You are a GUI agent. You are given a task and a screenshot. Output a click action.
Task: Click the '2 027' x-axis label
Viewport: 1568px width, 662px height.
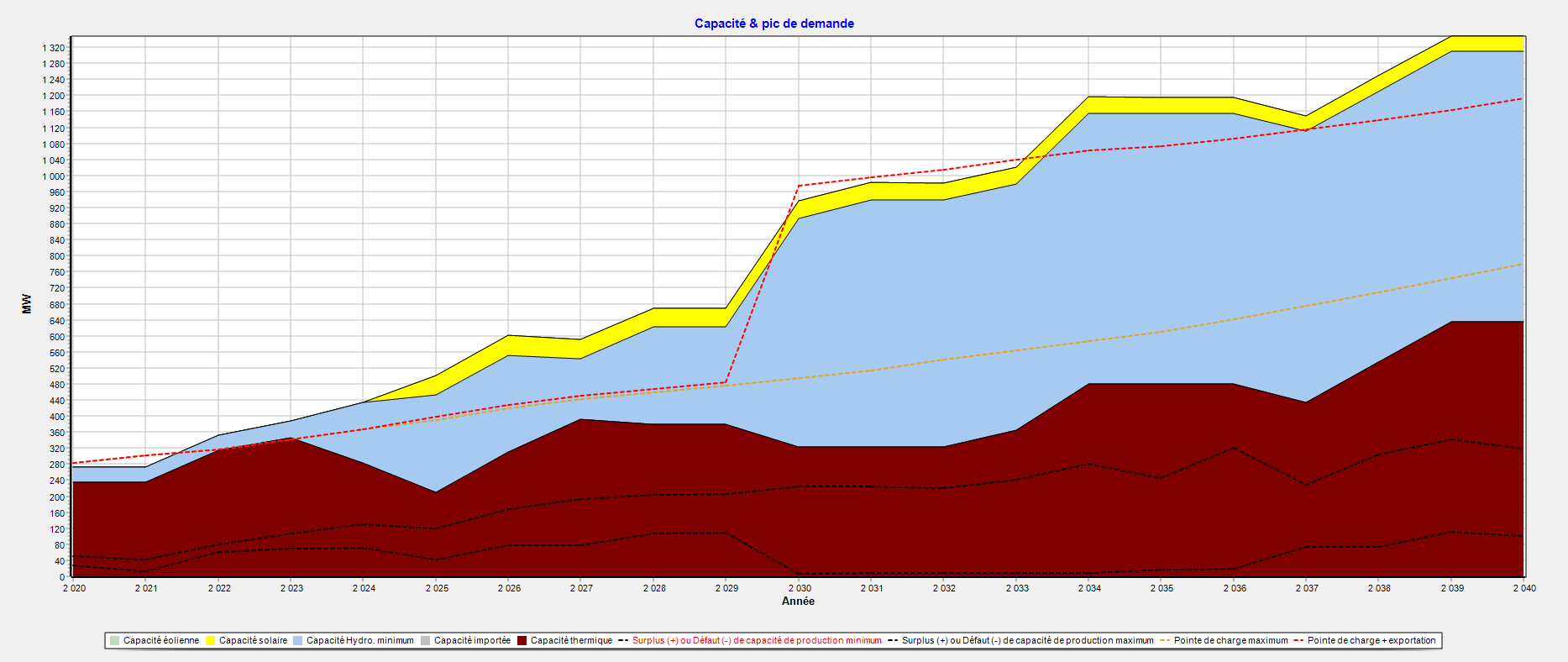(x=581, y=588)
